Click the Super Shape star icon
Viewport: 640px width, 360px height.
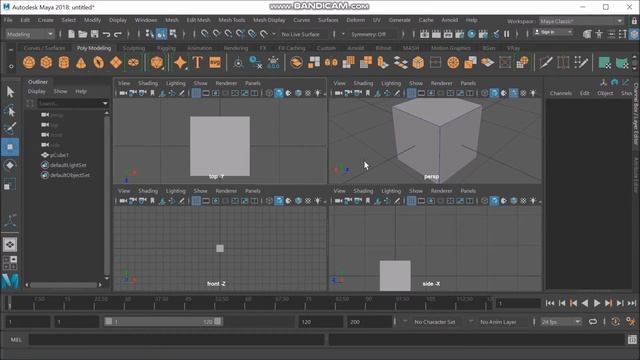180,62
